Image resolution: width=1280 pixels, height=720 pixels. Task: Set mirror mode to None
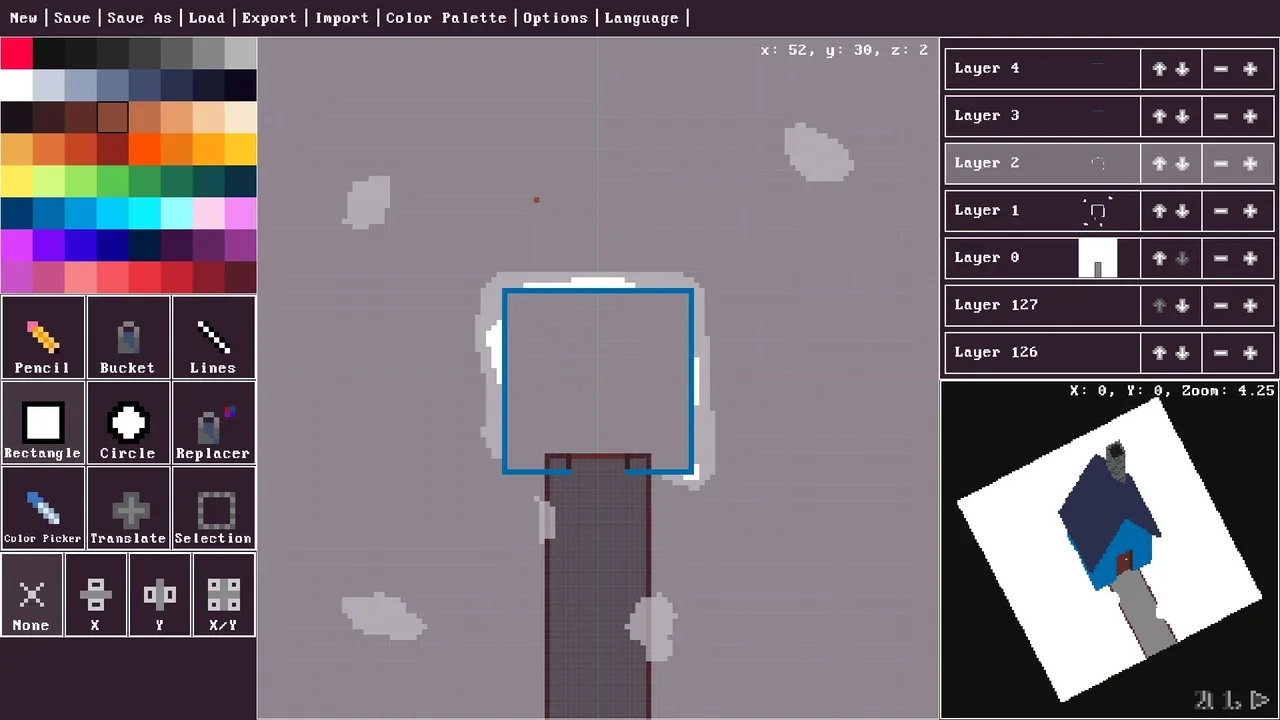coord(32,595)
